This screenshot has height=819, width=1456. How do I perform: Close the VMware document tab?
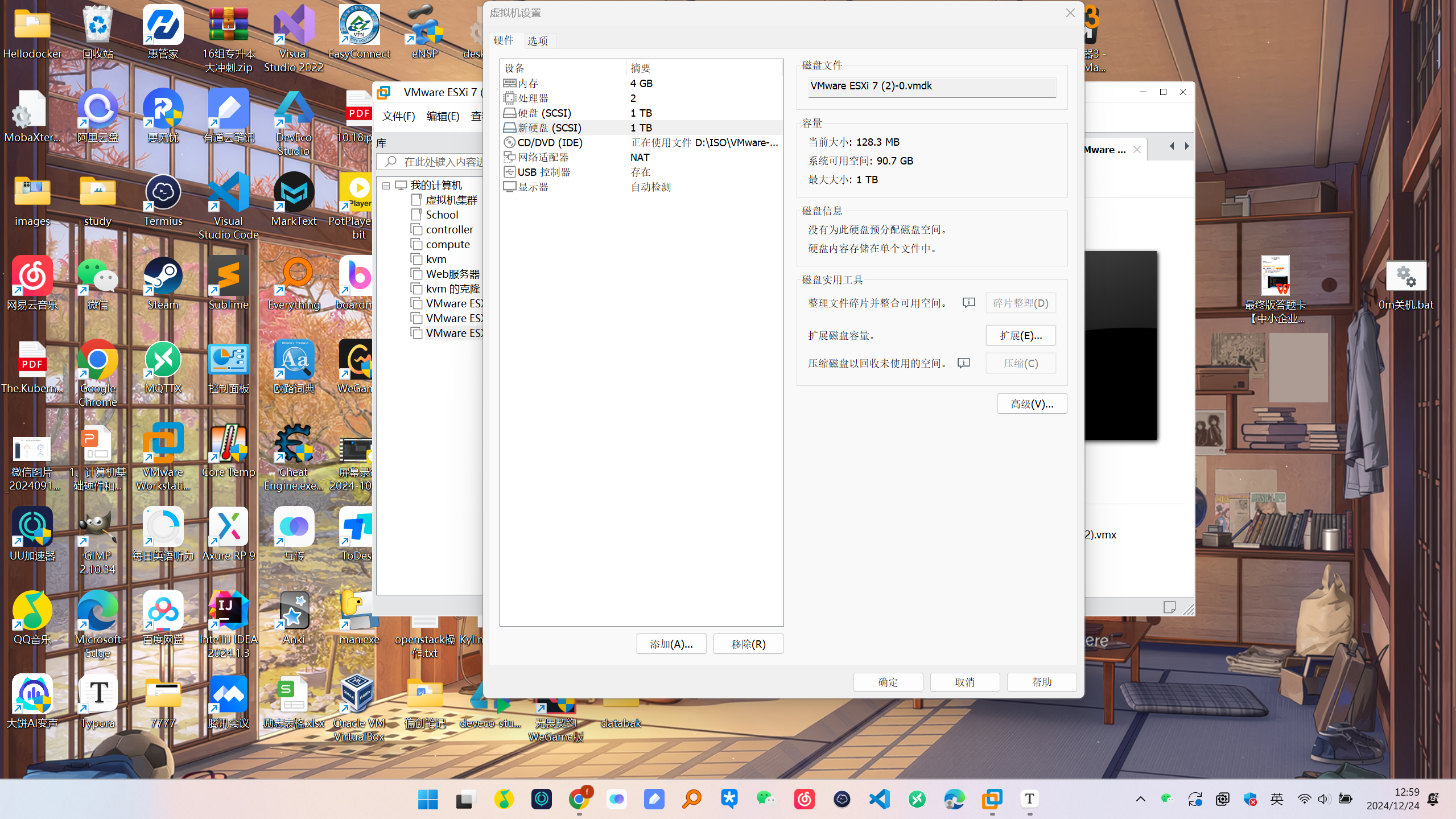tap(1137, 149)
